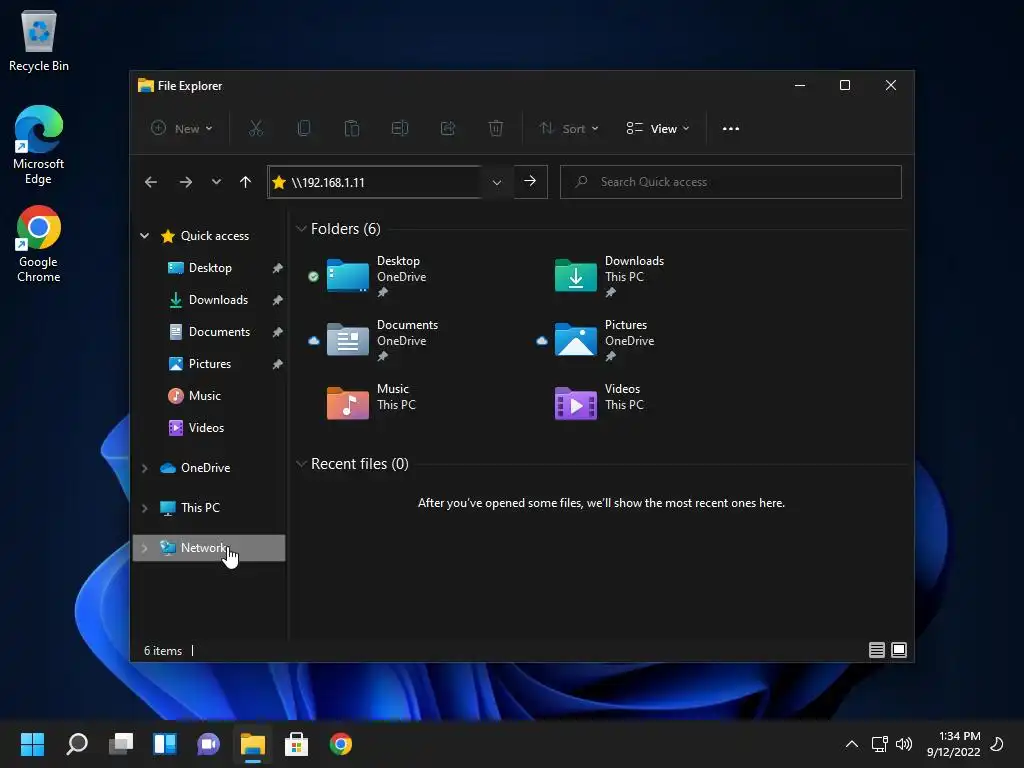Open Google Chrome desktop shortcut
This screenshot has width=1024, height=768.
tap(39, 244)
